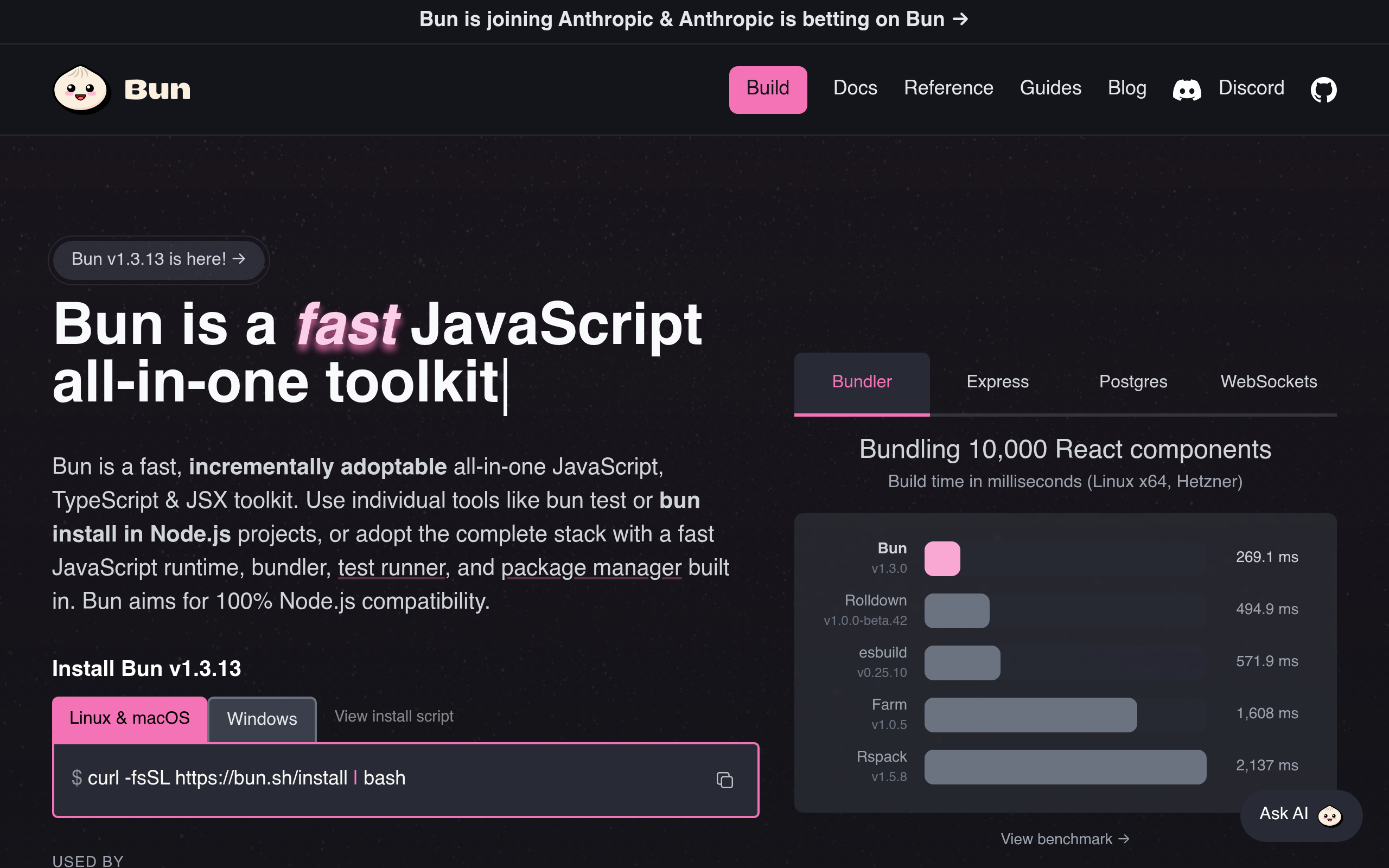
Task: Click the curl install command field
Action: click(406, 780)
